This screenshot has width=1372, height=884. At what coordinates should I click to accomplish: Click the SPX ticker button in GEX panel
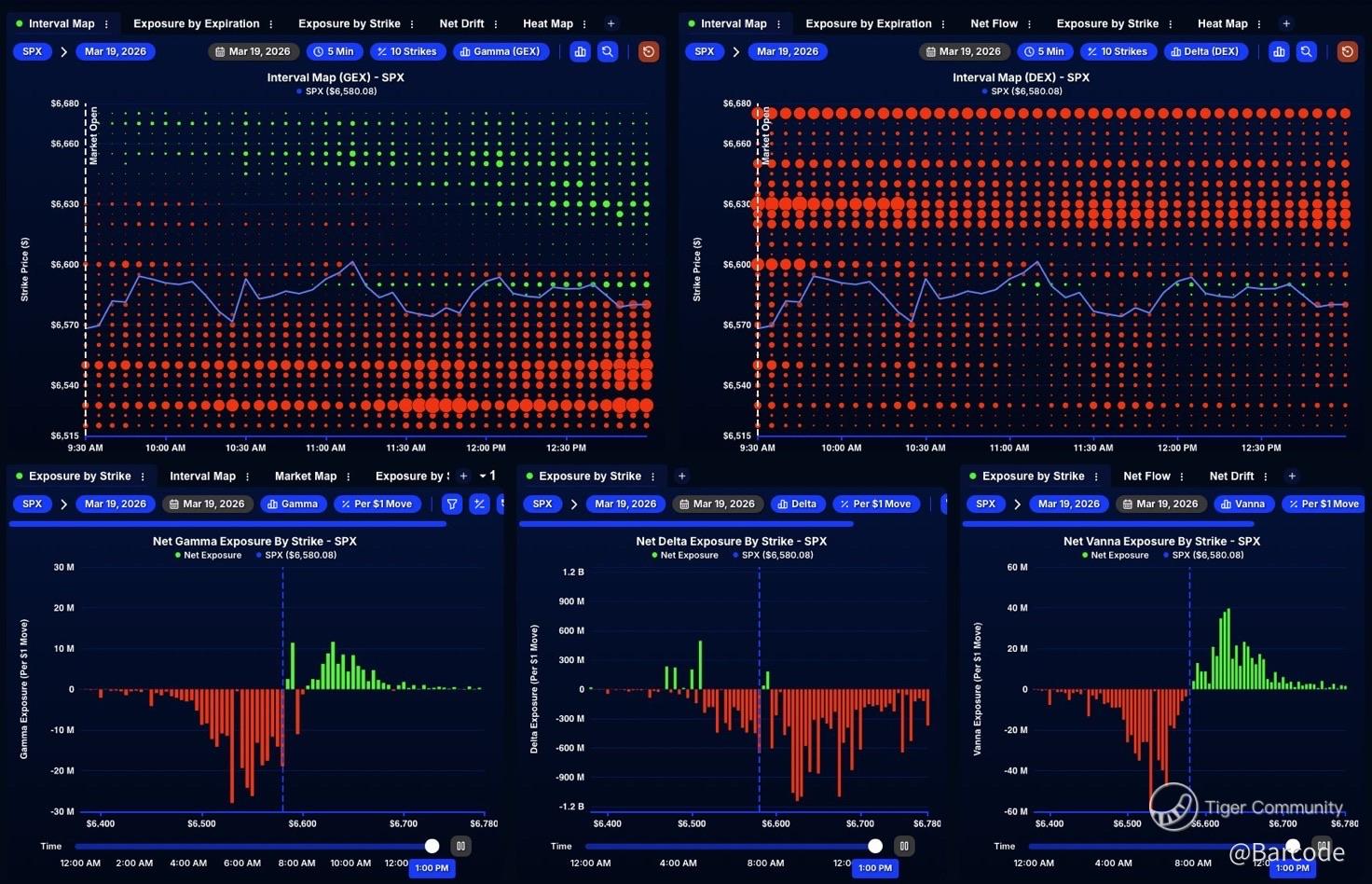(x=33, y=51)
